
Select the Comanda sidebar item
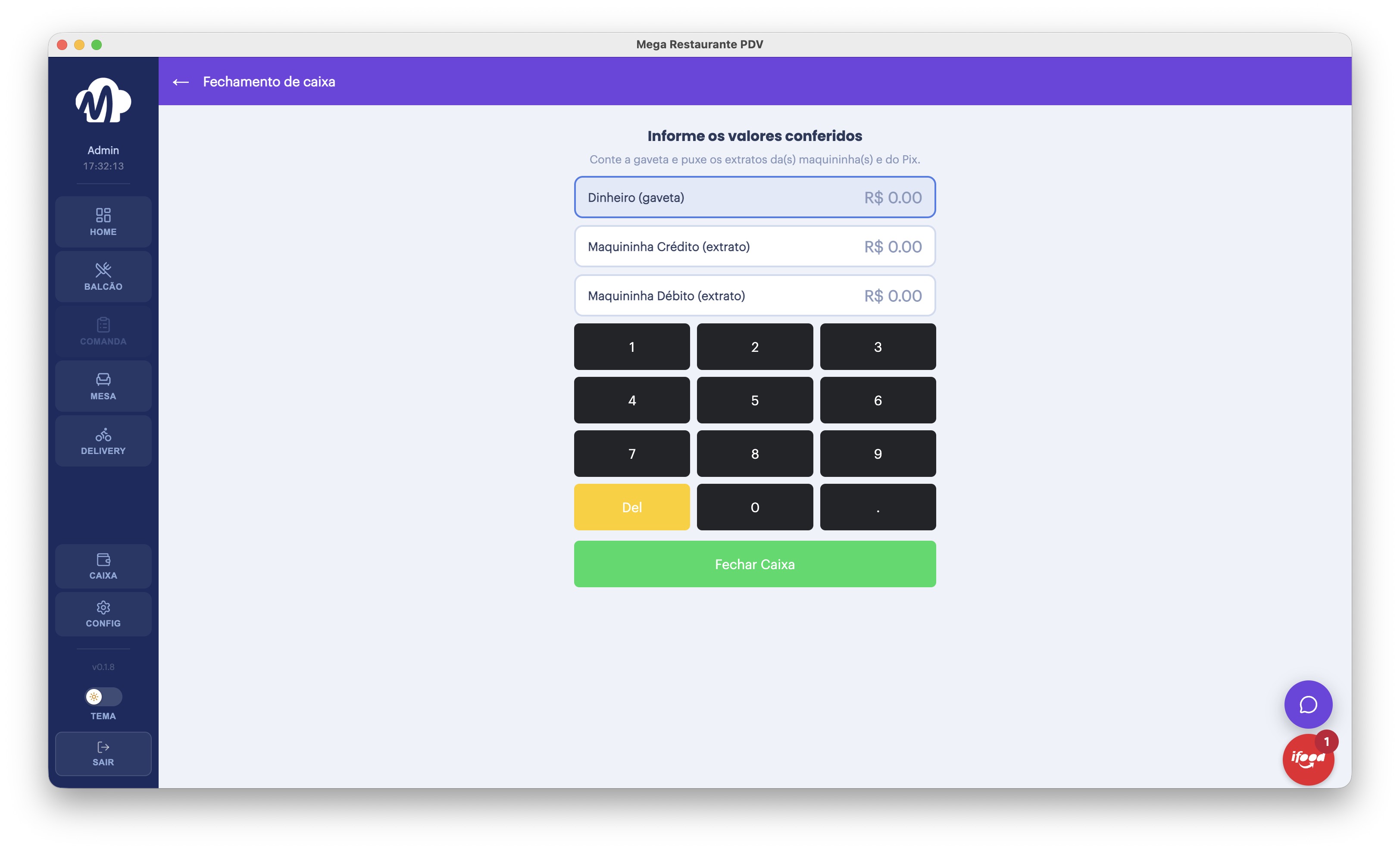(x=103, y=332)
